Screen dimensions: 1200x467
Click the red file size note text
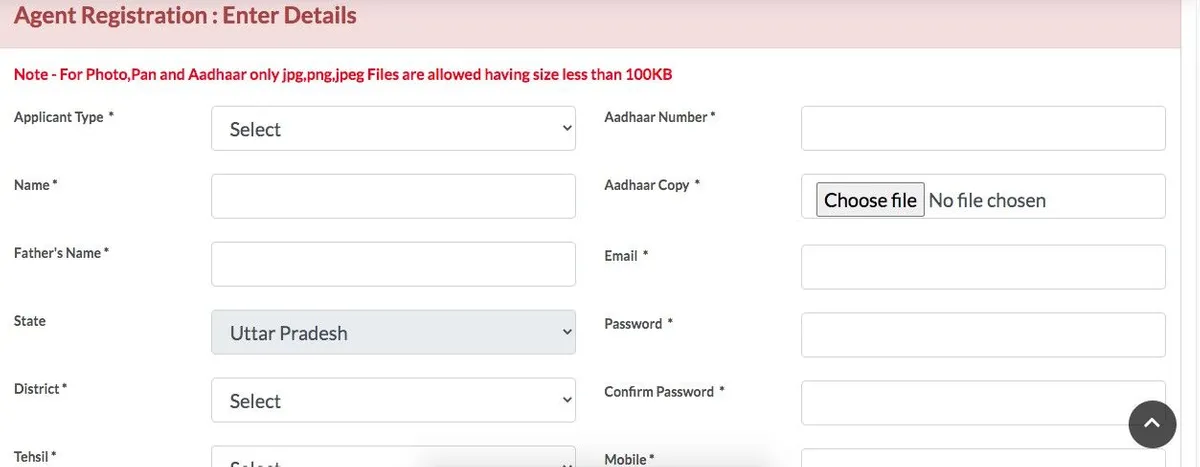[x=350, y=75]
